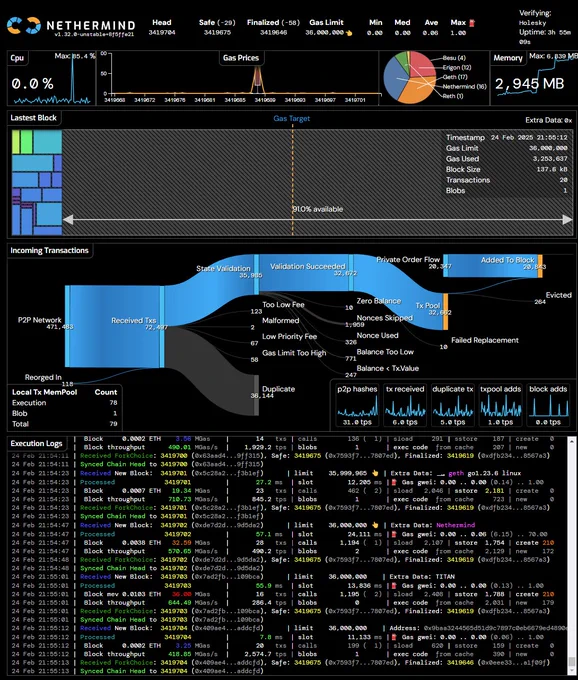Click the State Validation flow label
The width and height of the screenshot is (578, 680).
pos(223,268)
